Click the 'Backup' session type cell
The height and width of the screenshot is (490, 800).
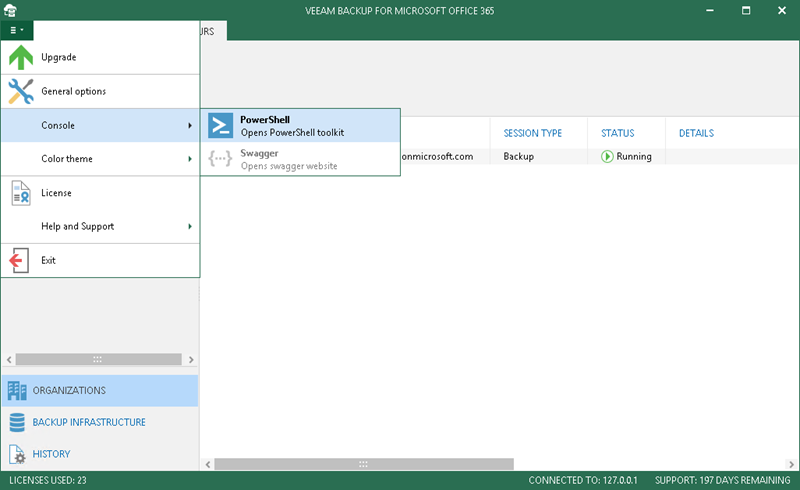pyautogui.click(x=518, y=156)
